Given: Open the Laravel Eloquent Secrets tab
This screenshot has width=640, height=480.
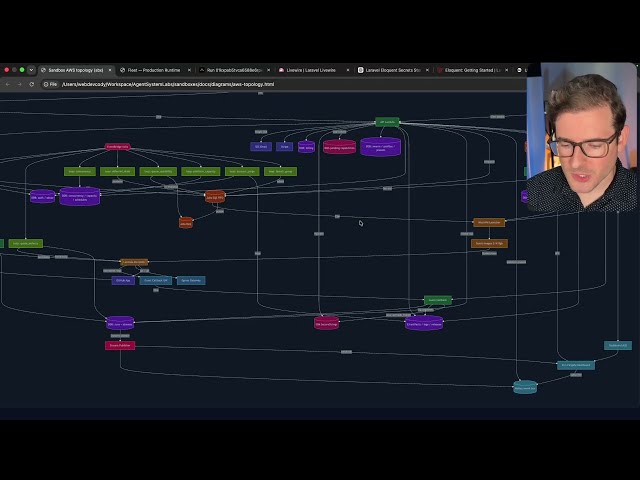Looking at the screenshot, I should (x=393, y=70).
